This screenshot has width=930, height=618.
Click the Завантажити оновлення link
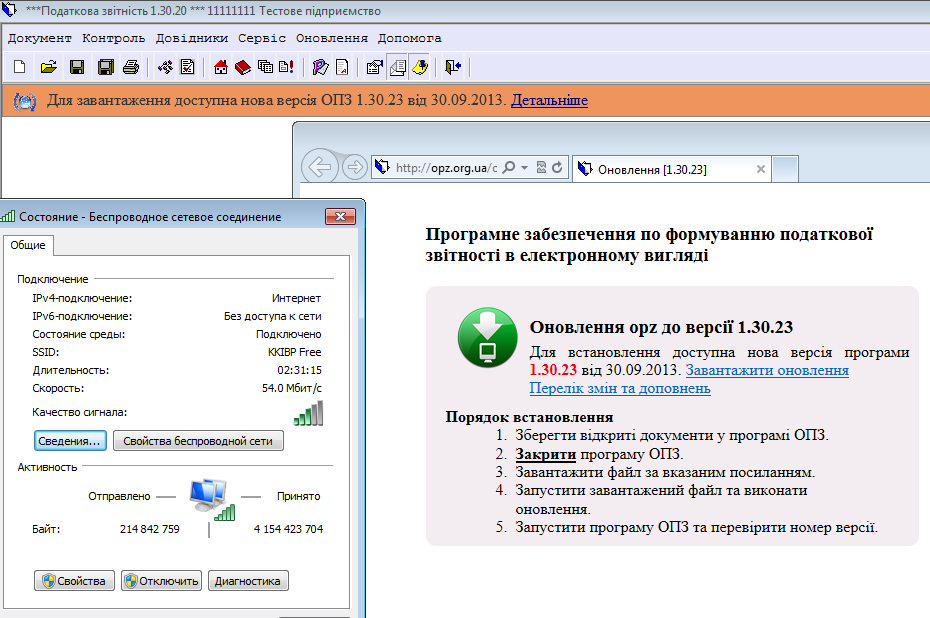pyautogui.click(x=767, y=370)
